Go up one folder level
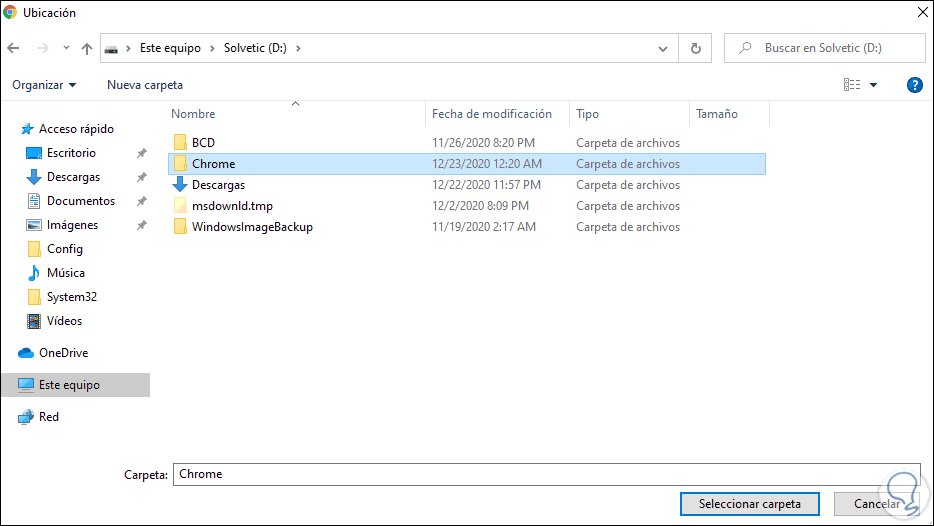Screen dimensions: 934x526 (x=87, y=48)
